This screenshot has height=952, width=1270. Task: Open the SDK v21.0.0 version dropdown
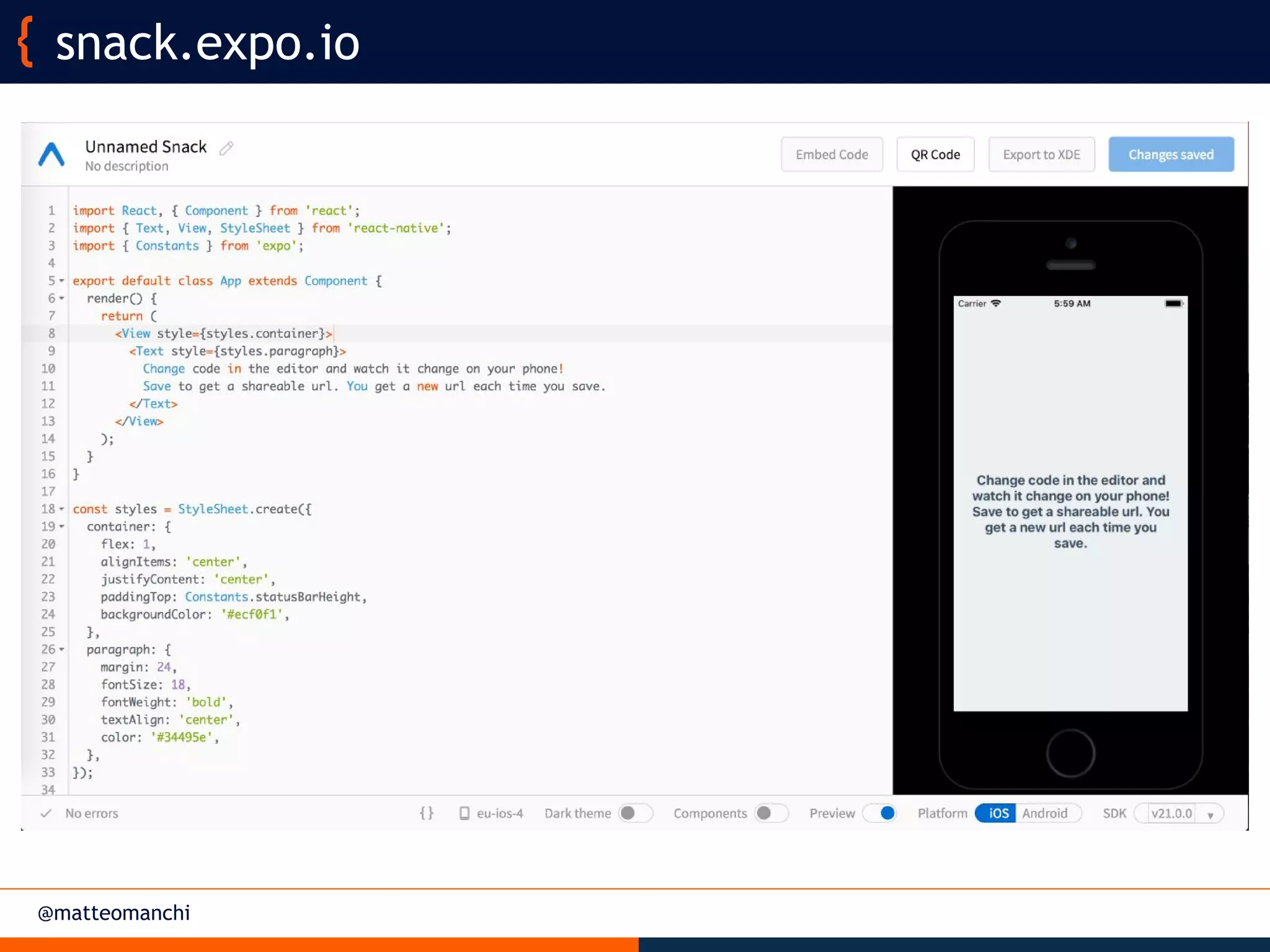tap(1179, 813)
